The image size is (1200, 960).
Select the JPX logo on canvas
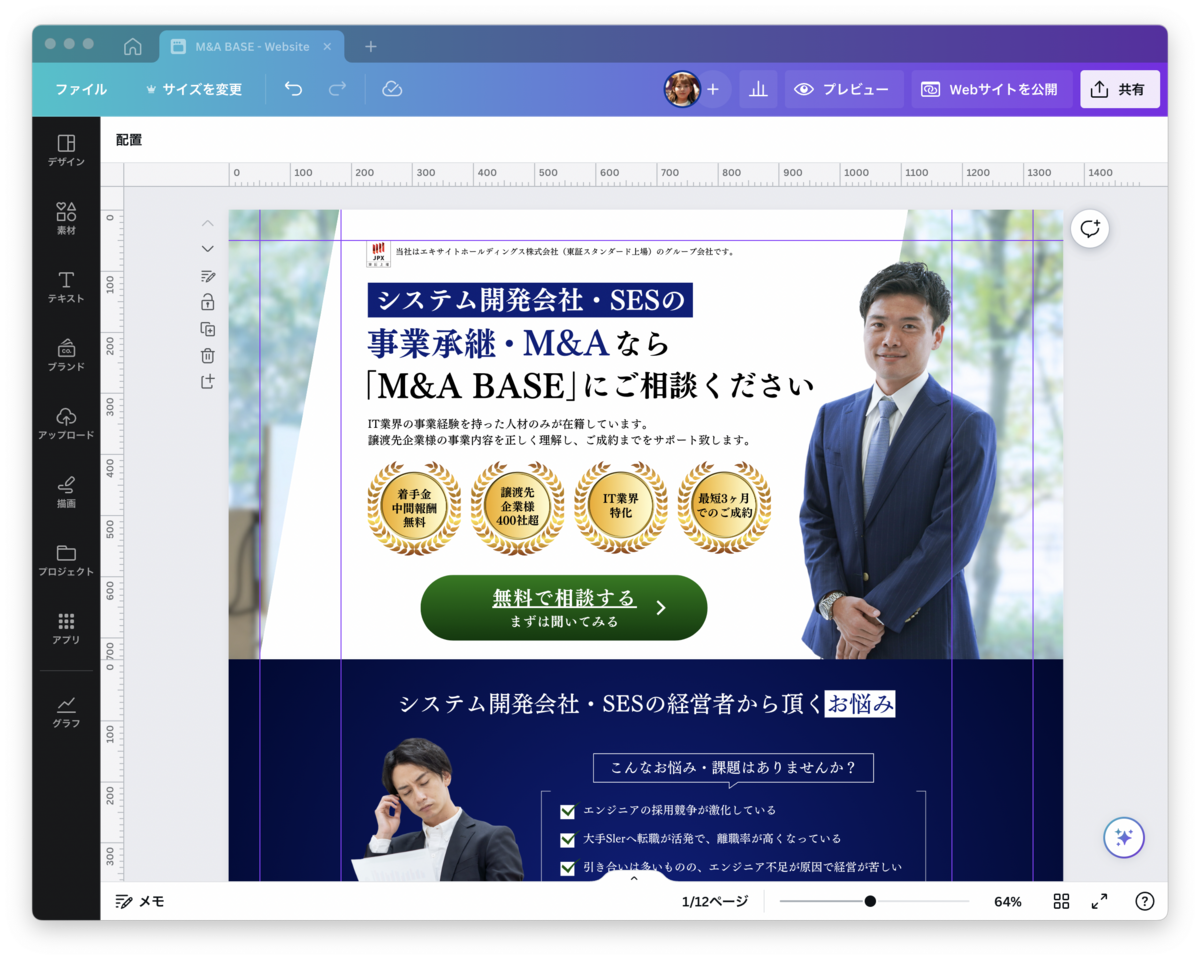[378, 254]
